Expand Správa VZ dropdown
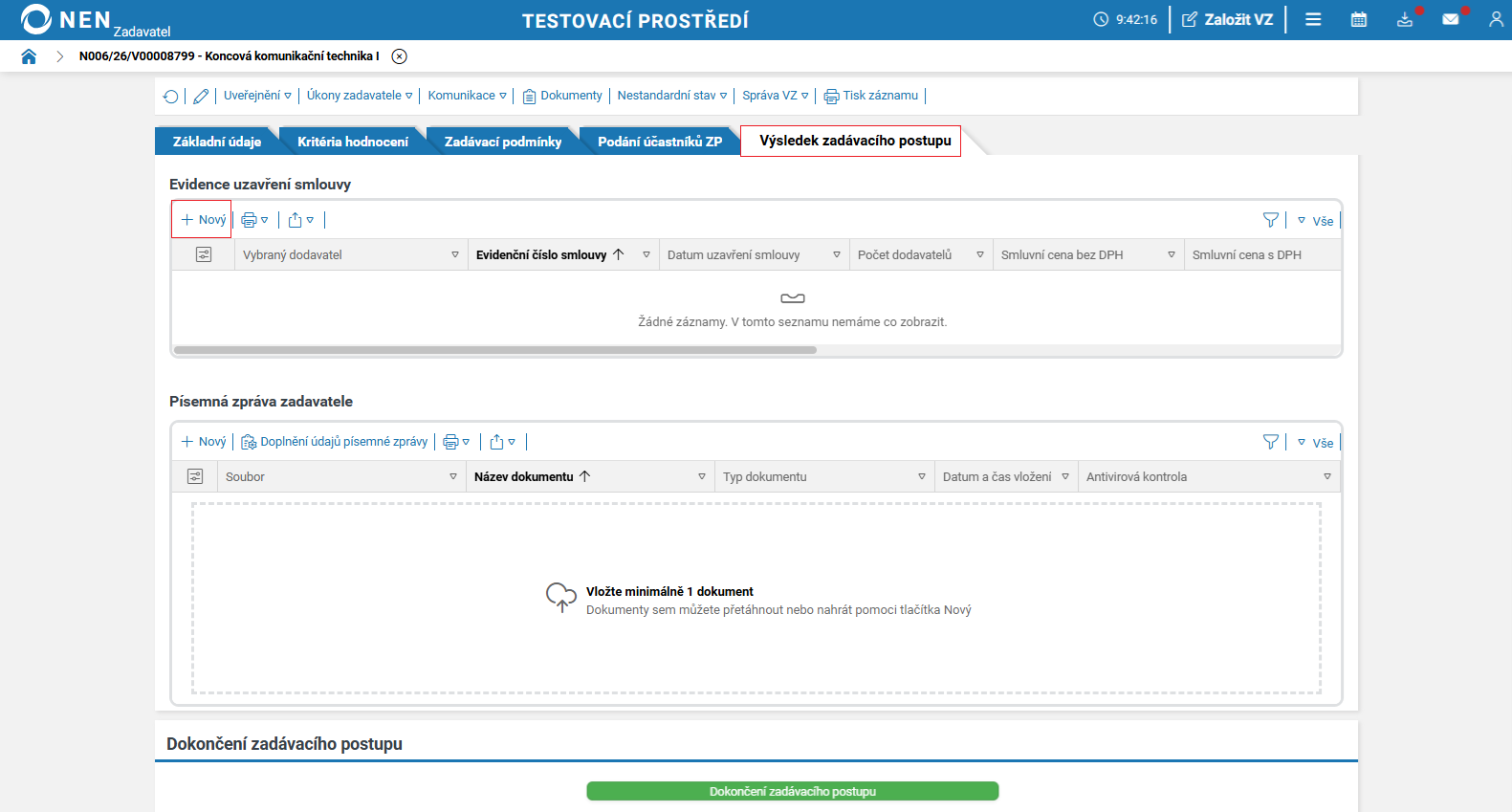 click(x=776, y=96)
